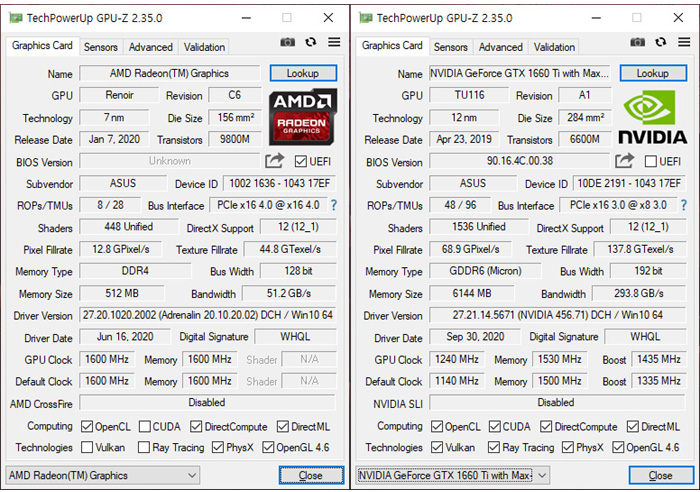Select the Graphics Card tab in the AMD window
Viewport: 700px width, 492px height.
pyautogui.click(x=42, y=46)
